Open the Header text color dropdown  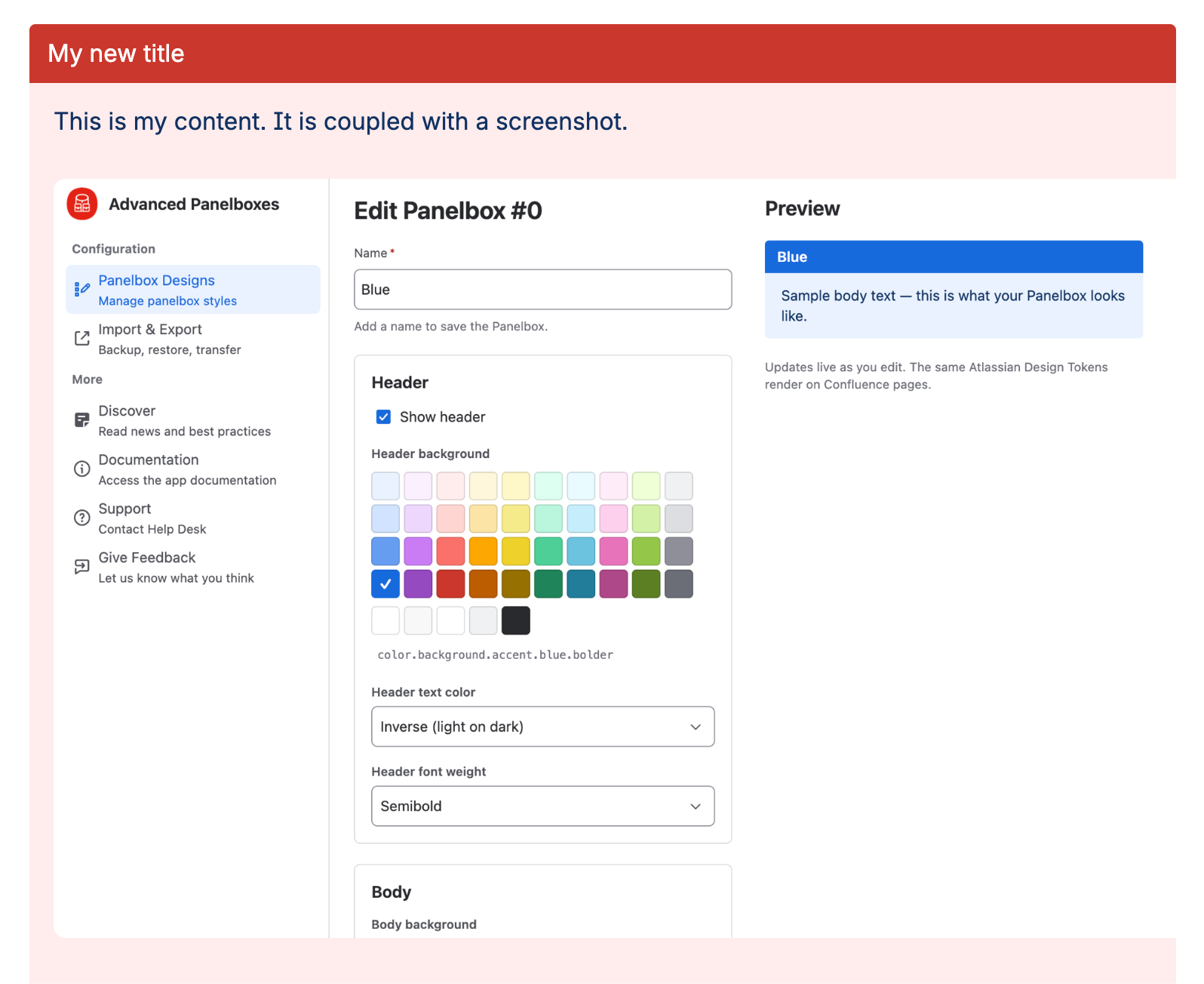[543, 727]
